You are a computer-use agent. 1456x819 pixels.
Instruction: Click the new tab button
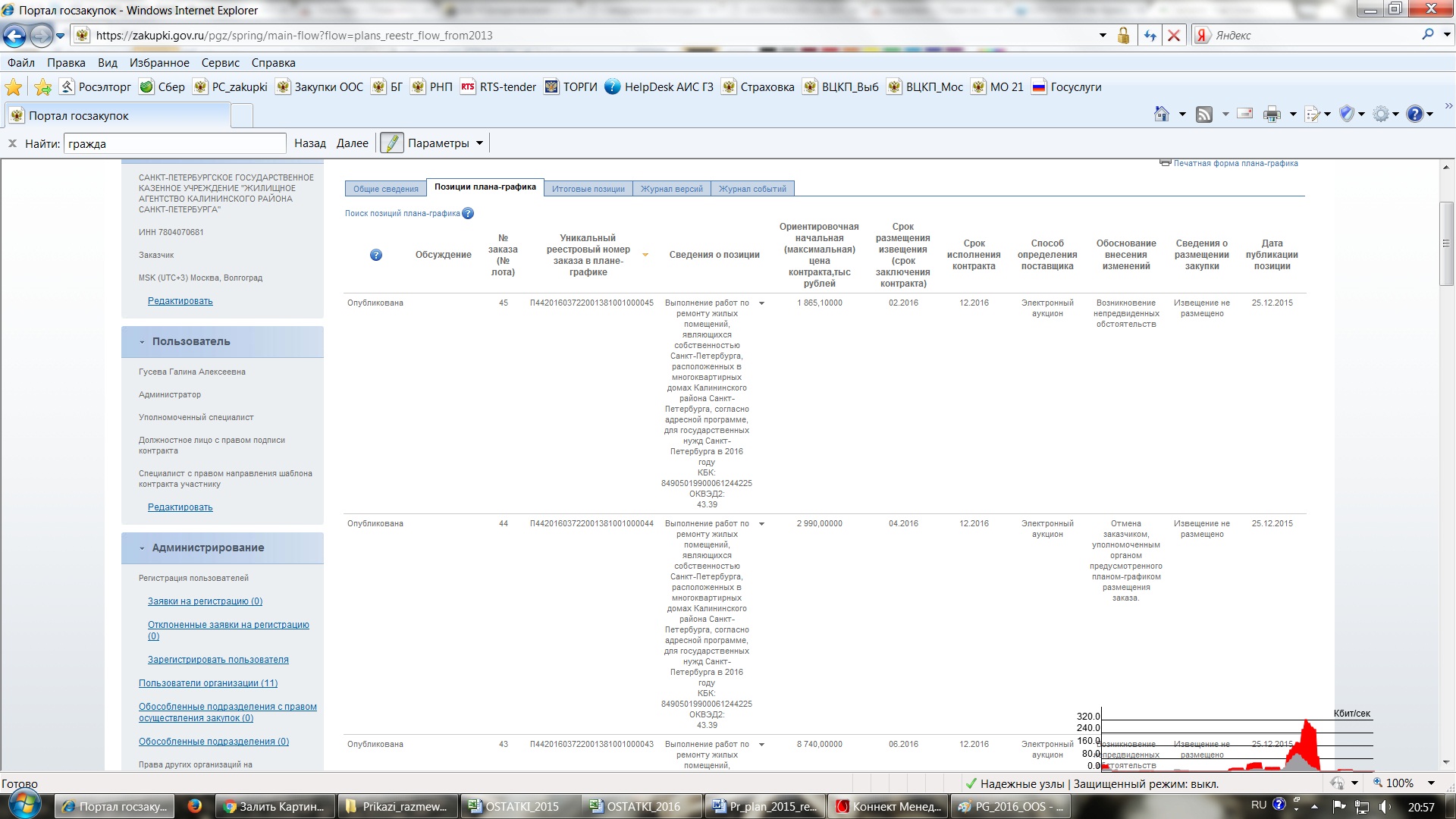pos(242,116)
